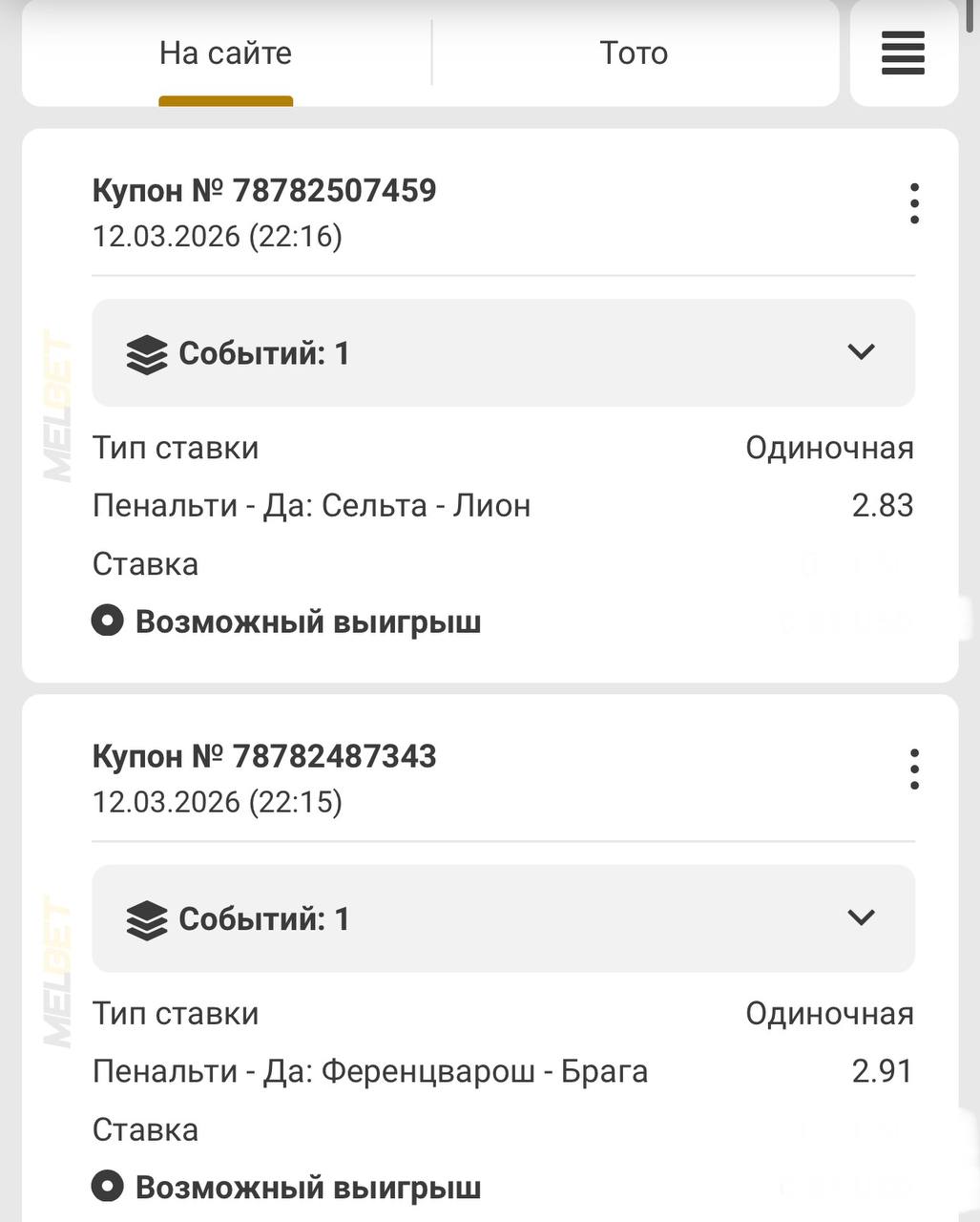980x1222 pixels.
Task: Open the hamburger menu icon
Action: tap(903, 53)
